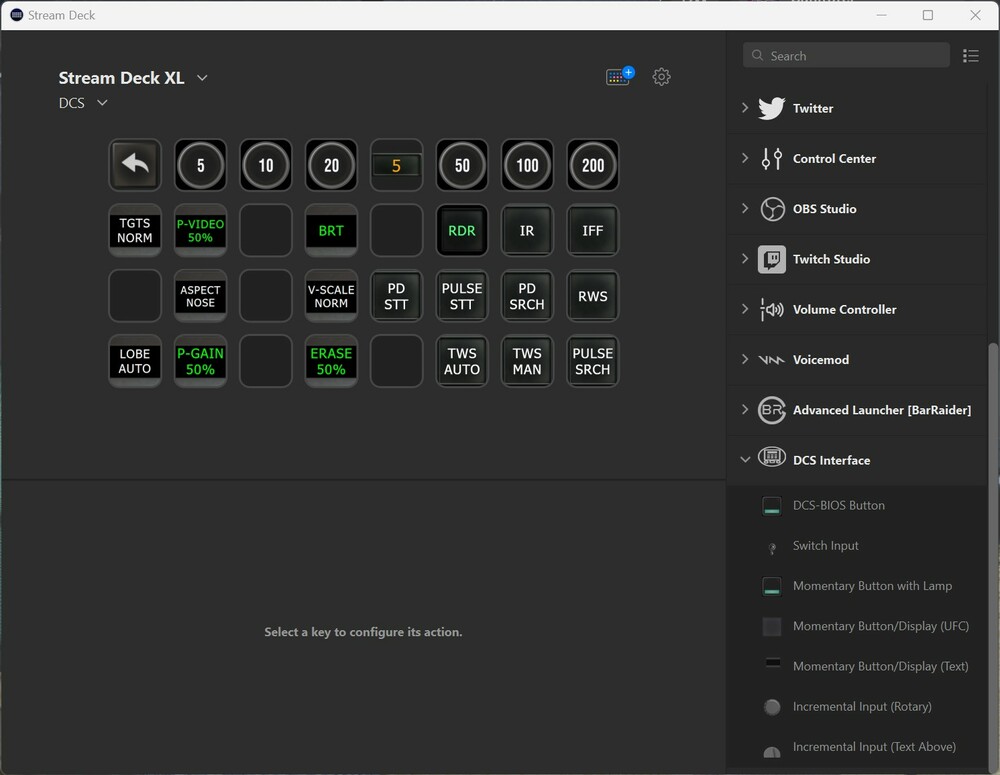The image size is (1000, 775).
Task: Select the TGTS NORM key
Action: pos(135,230)
